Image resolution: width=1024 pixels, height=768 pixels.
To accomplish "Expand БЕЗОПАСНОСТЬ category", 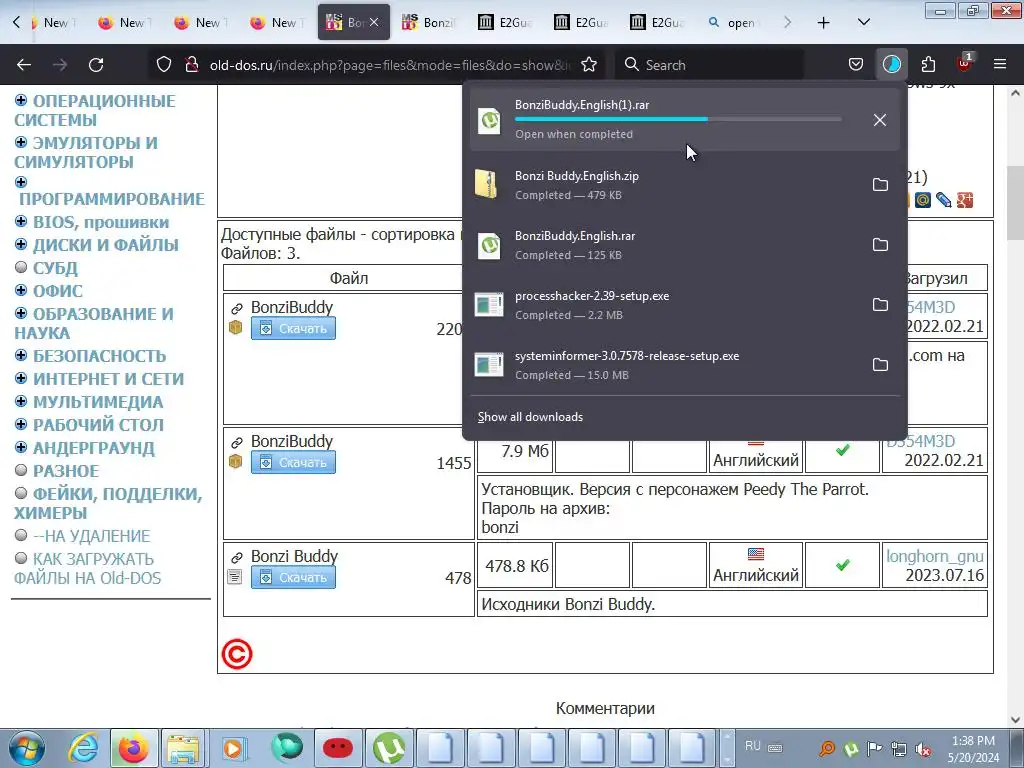I will 21,355.
